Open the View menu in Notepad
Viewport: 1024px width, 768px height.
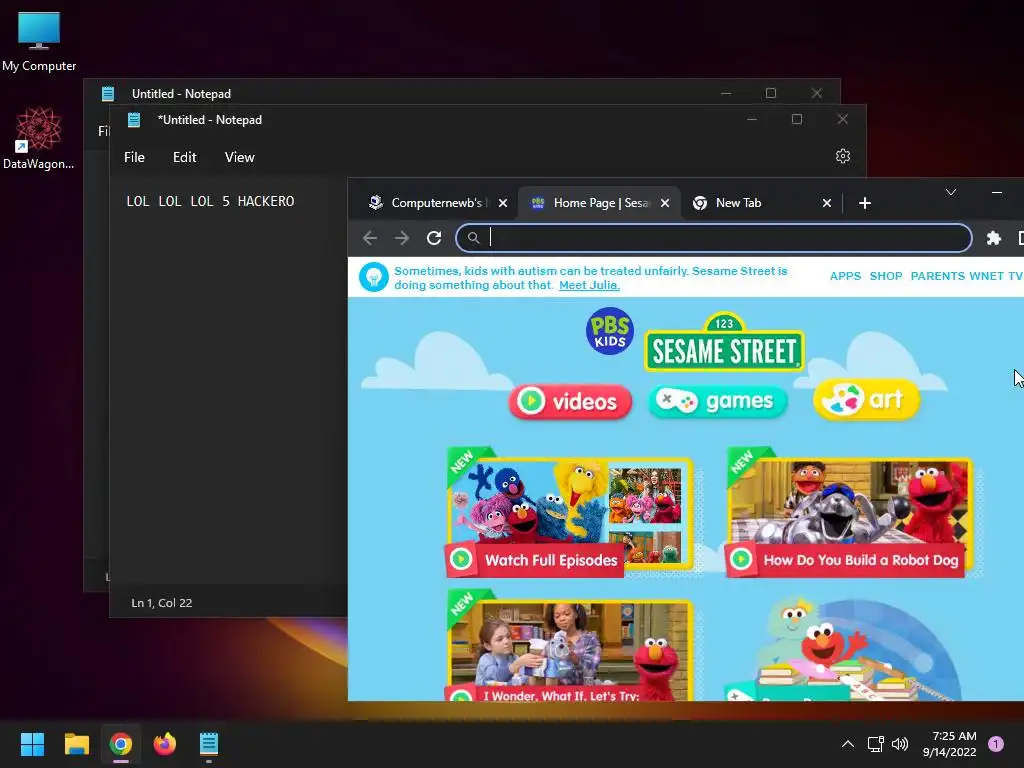tap(240, 157)
